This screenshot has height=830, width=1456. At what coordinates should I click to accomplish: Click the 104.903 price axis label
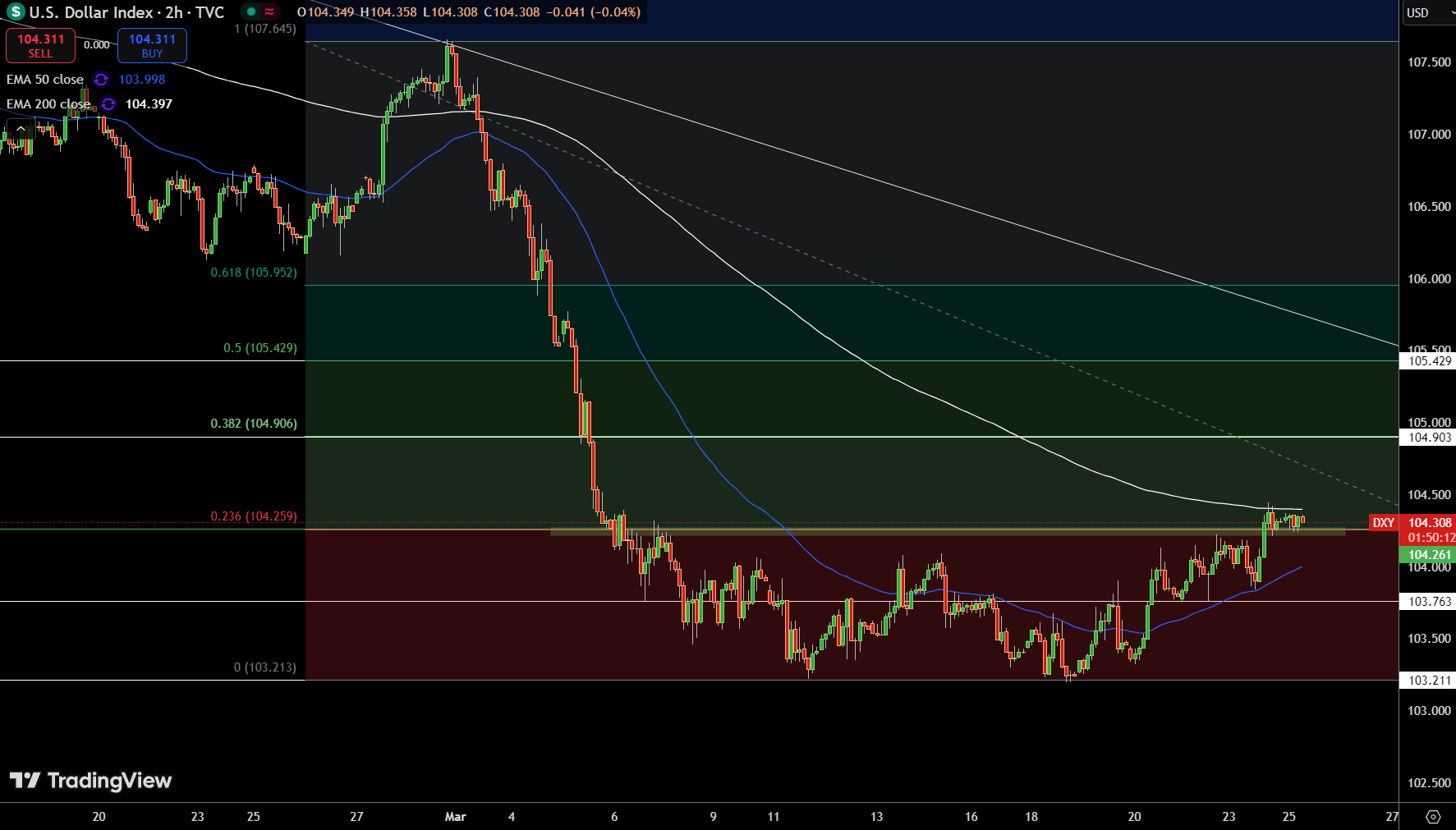1429,438
